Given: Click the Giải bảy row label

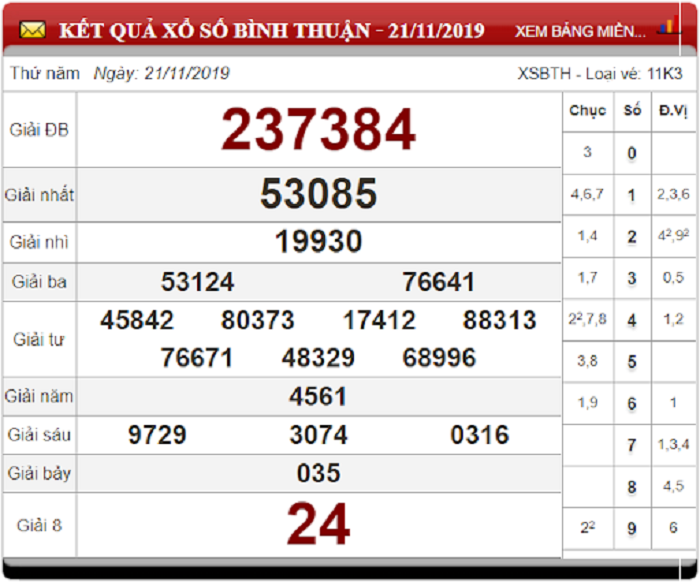Looking at the screenshot, I should point(39,474).
